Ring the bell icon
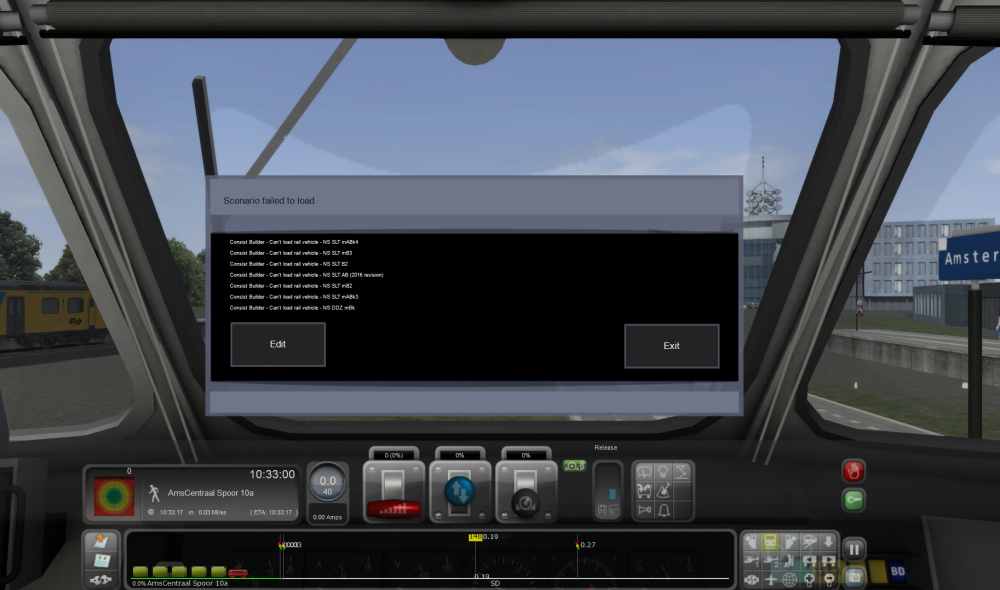This screenshot has width=1000, height=590. [664, 510]
